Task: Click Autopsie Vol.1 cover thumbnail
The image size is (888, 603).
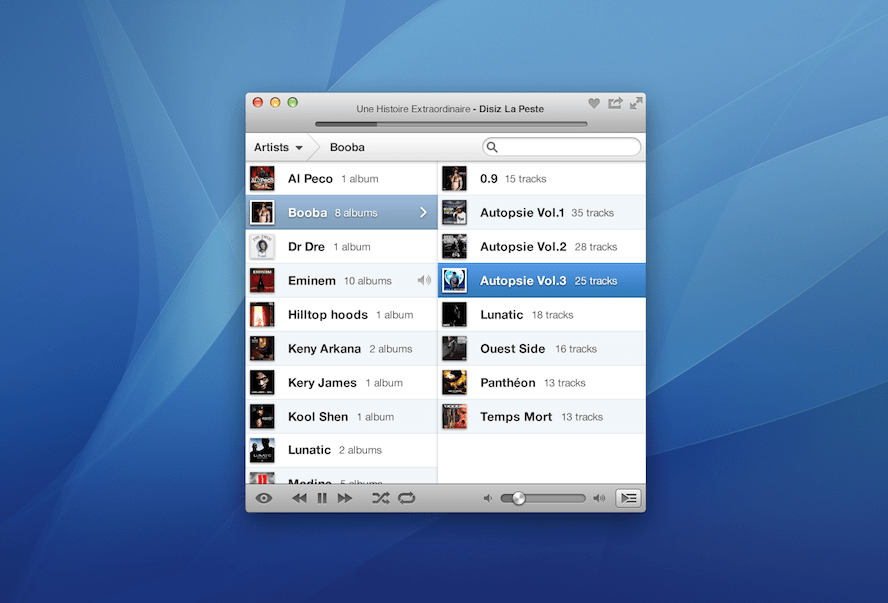Action: [x=454, y=212]
